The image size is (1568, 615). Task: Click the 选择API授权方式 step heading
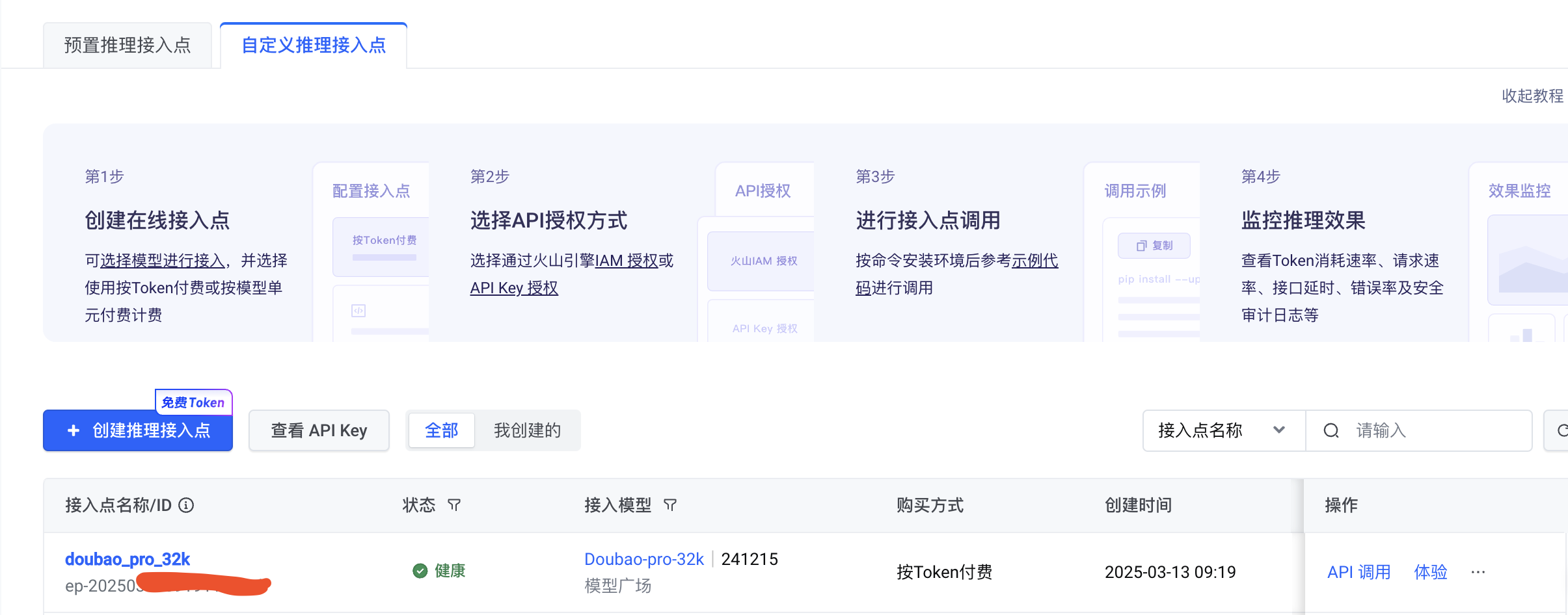coord(548,220)
